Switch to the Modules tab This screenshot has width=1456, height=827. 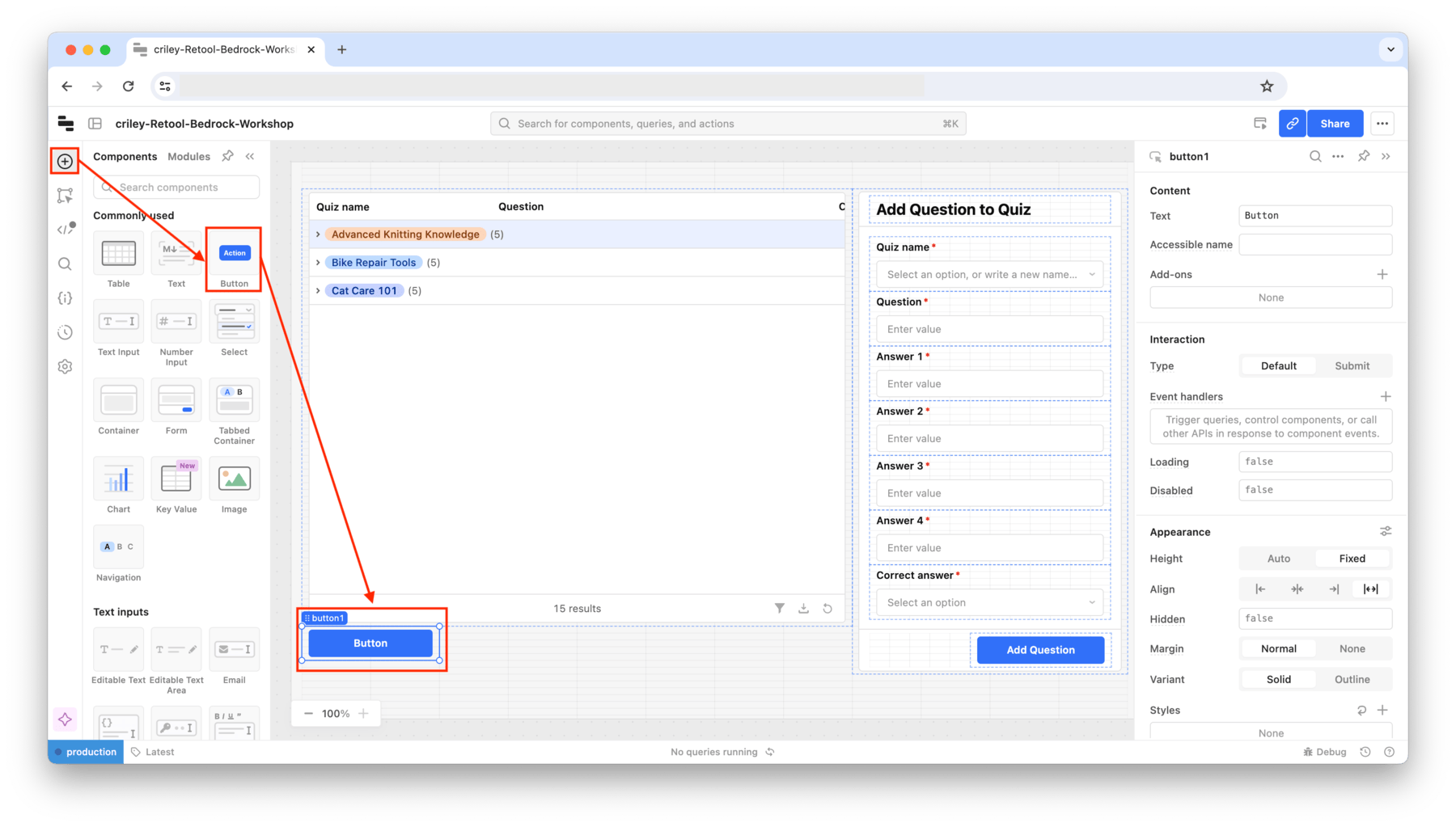188,157
